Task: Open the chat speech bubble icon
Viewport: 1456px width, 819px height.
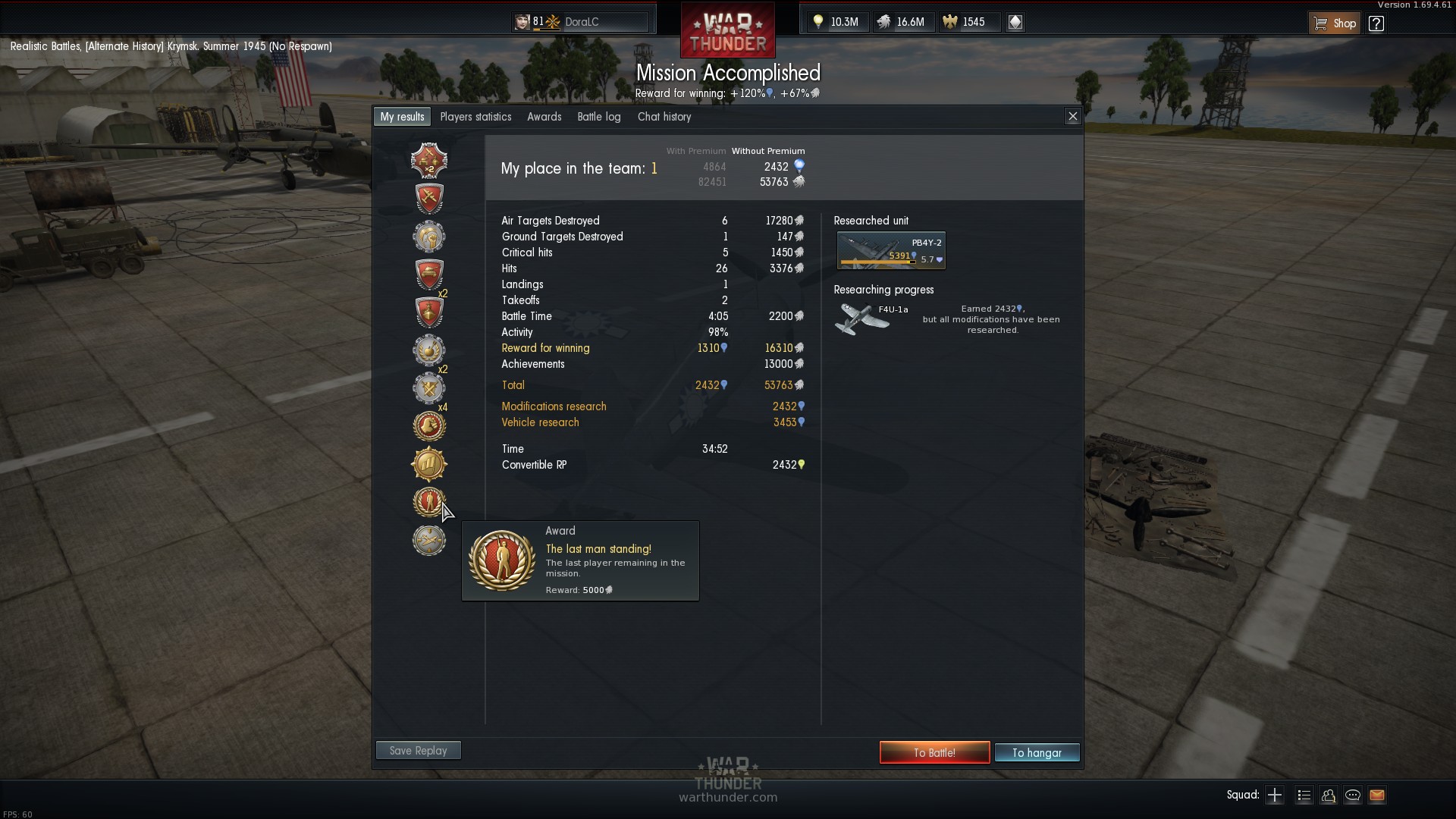Action: coord(1353,795)
